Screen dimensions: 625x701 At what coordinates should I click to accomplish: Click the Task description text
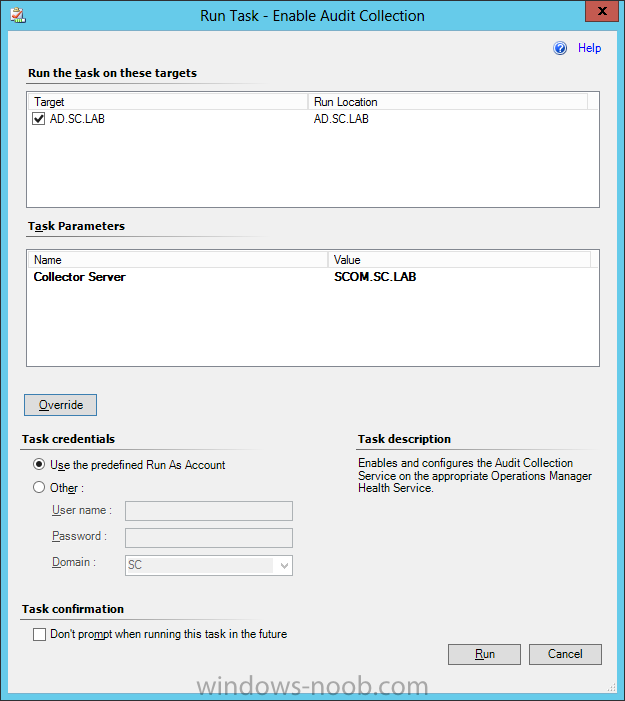475,476
